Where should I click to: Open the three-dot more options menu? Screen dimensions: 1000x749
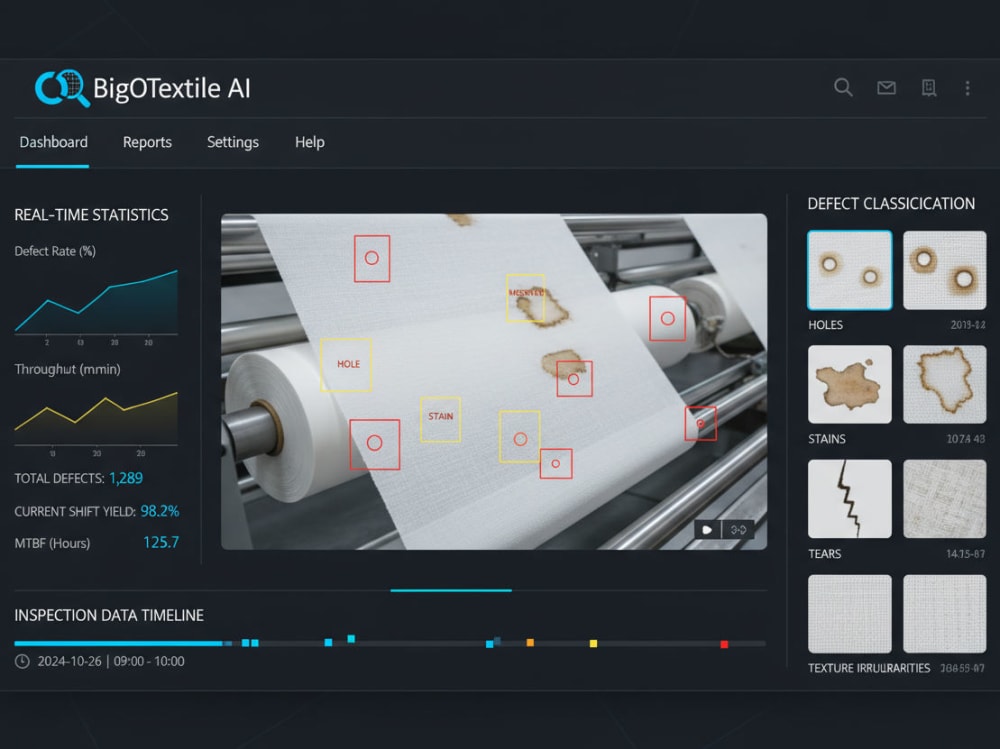pos(967,88)
